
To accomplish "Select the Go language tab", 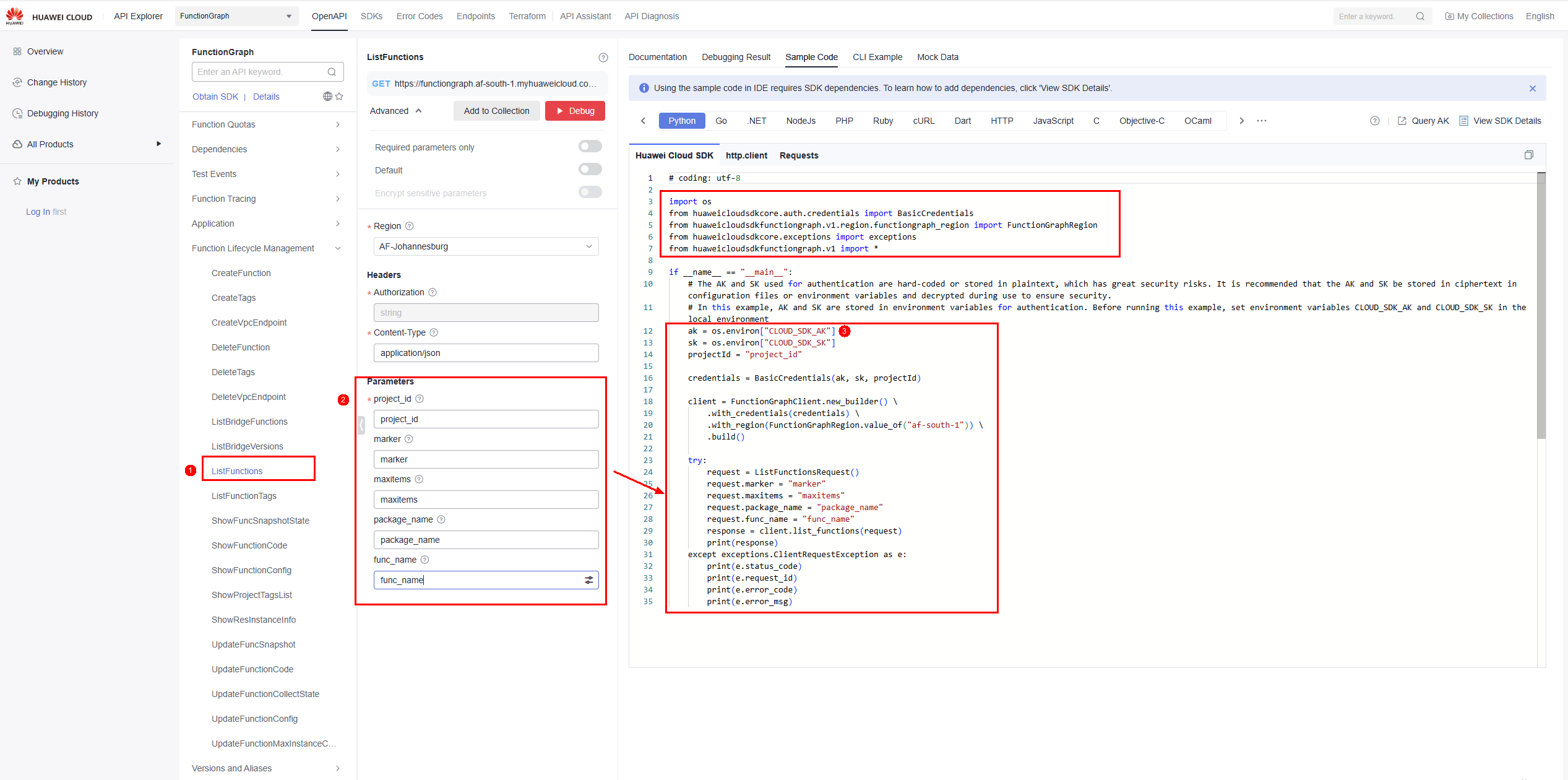I will tap(721, 121).
